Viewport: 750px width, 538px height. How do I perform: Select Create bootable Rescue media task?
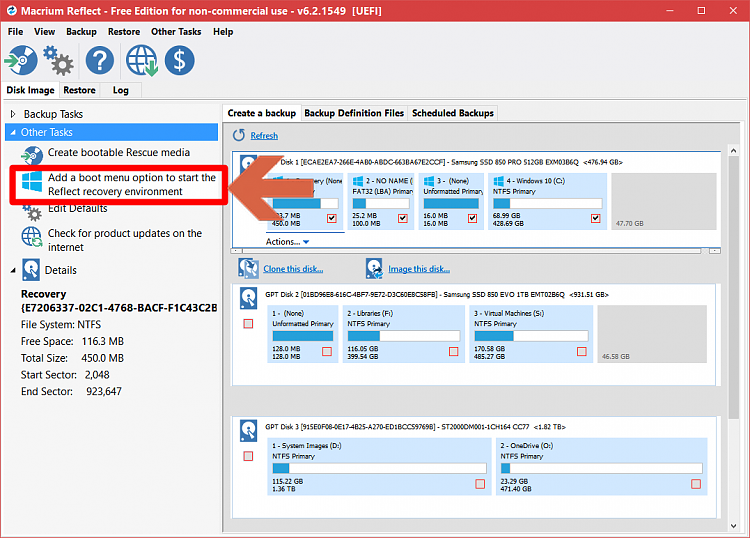tap(119, 153)
